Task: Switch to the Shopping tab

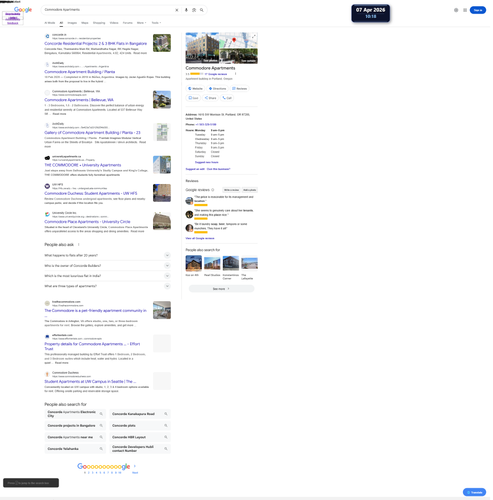Action: point(99,23)
